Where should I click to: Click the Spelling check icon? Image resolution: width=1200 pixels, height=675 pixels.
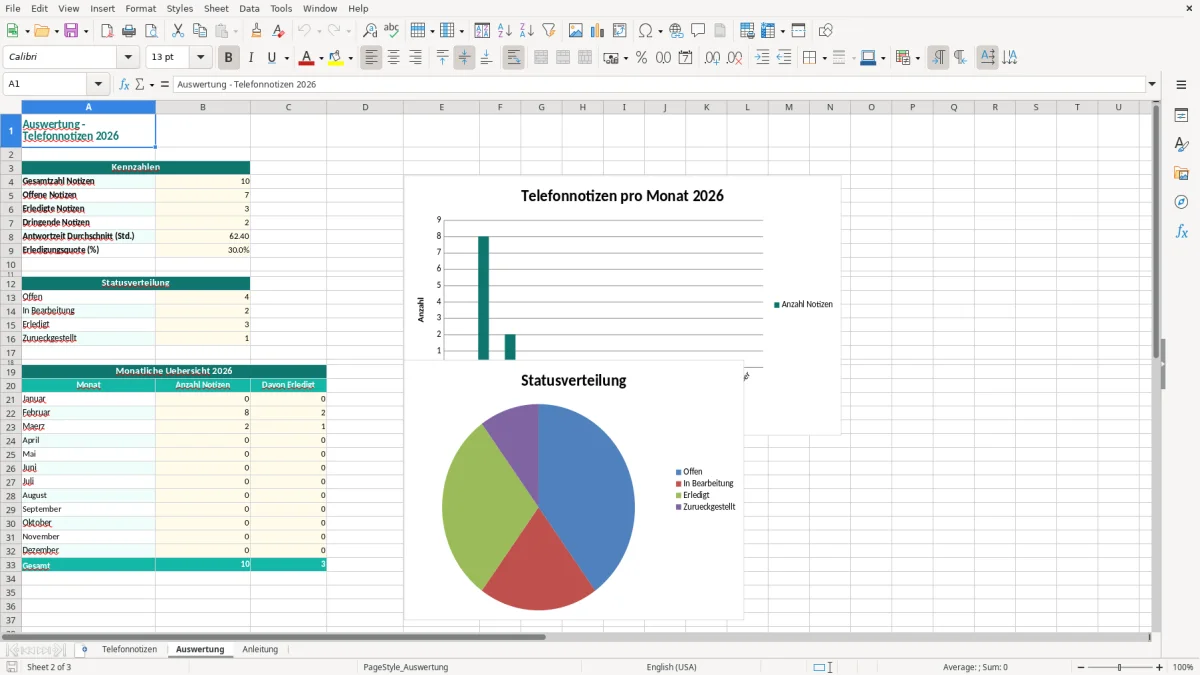[392, 31]
